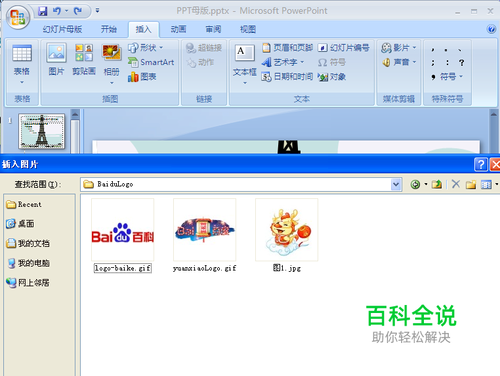The height and width of the screenshot is (376, 500).
Task: Open the 形状 shapes gallery
Action: (x=146, y=48)
